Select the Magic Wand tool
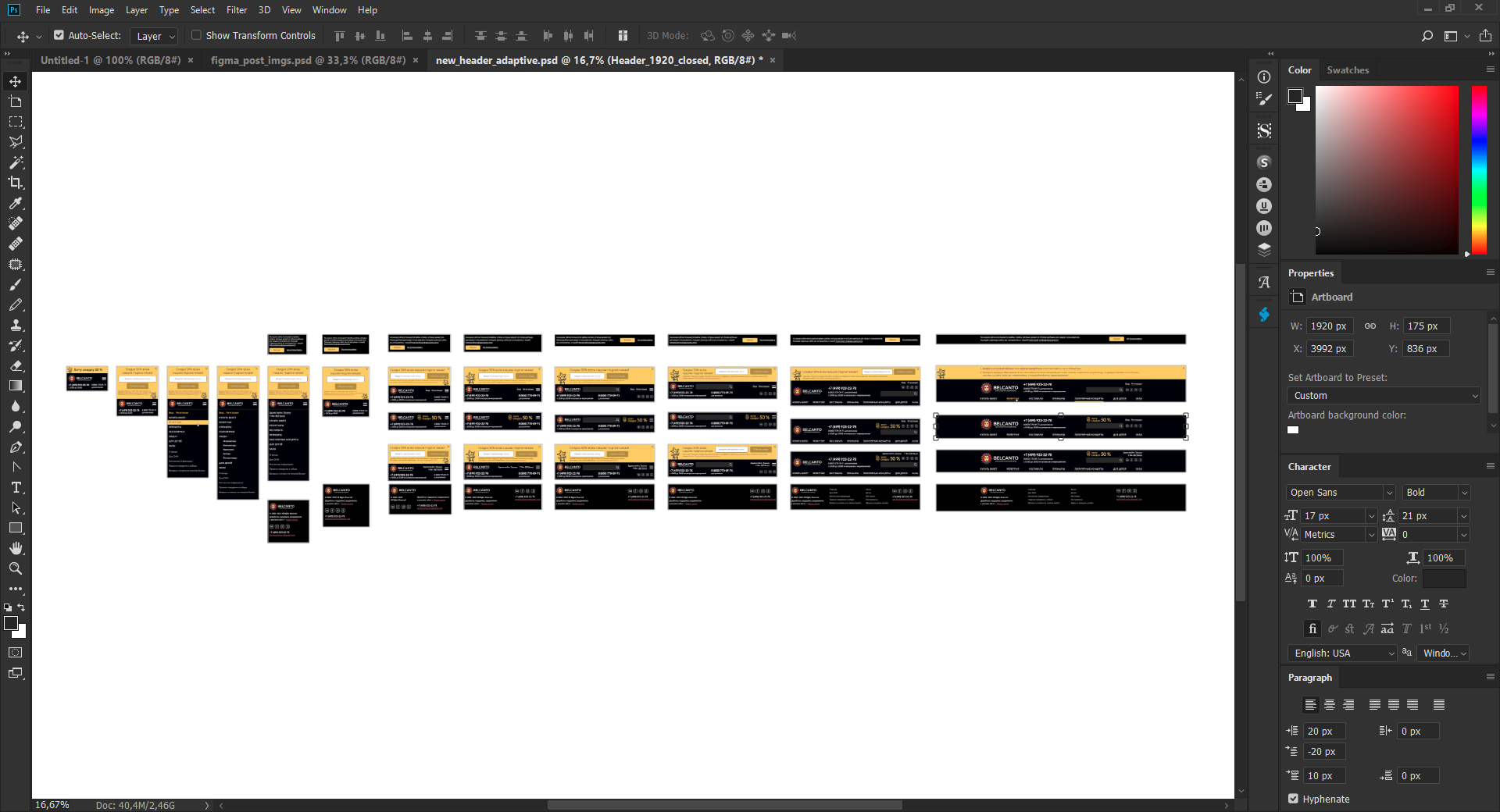 (x=16, y=162)
